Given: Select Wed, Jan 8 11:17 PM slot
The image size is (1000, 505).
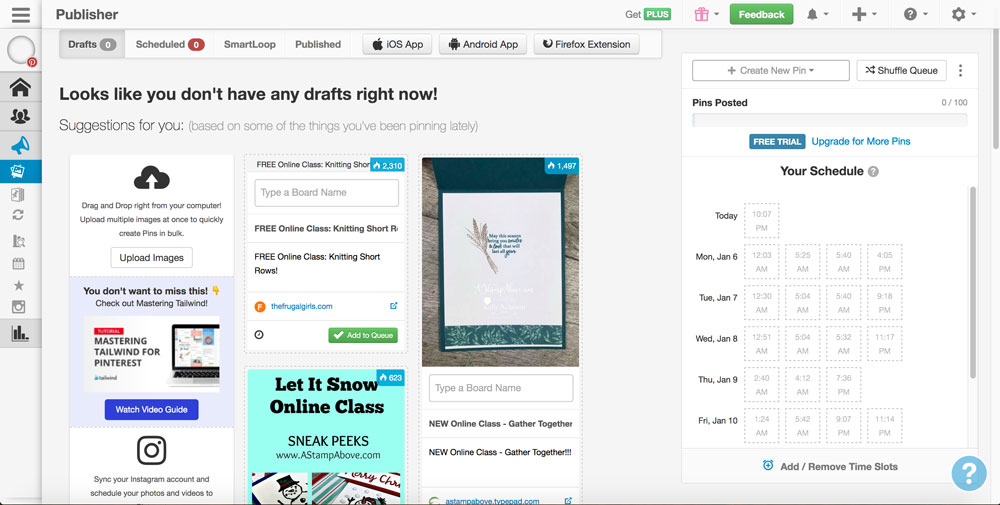Looking at the screenshot, I should click(x=885, y=343).
